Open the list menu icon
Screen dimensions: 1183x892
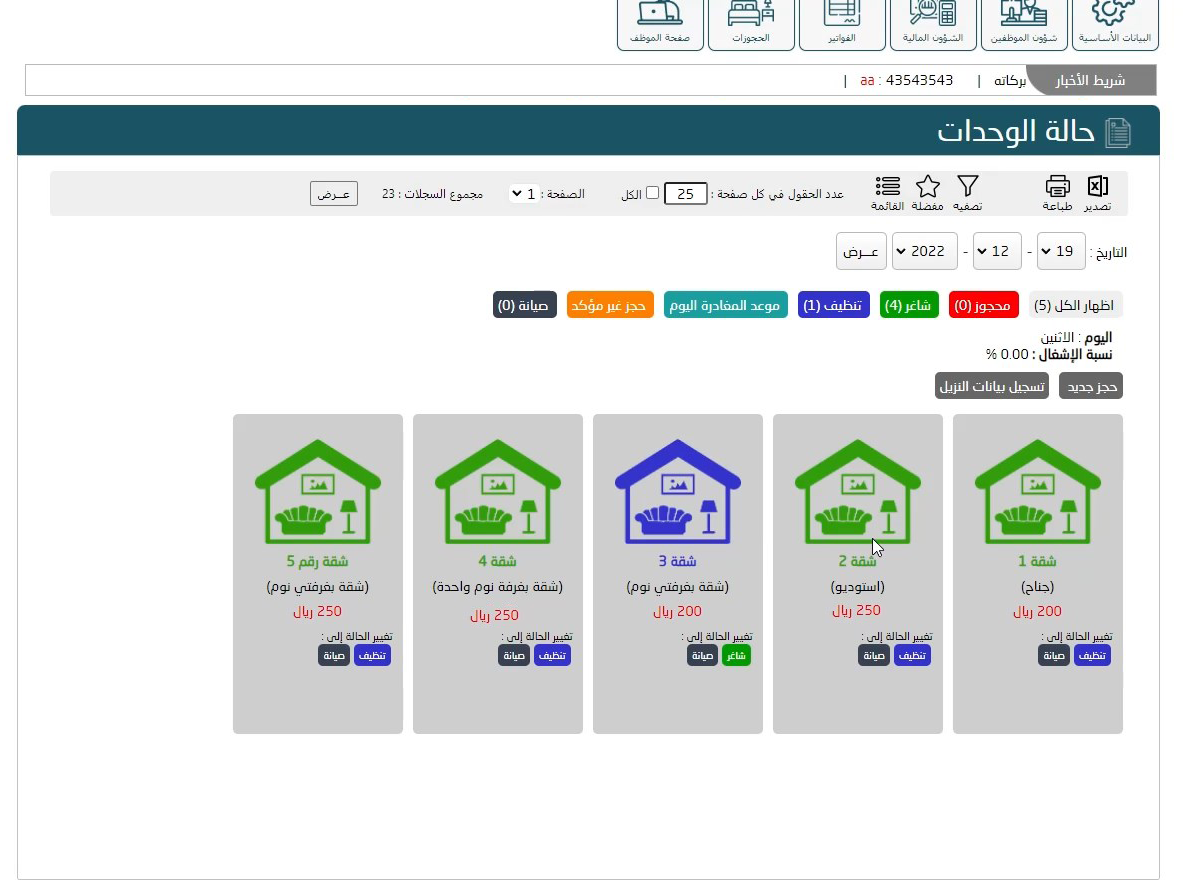[887, 186]
